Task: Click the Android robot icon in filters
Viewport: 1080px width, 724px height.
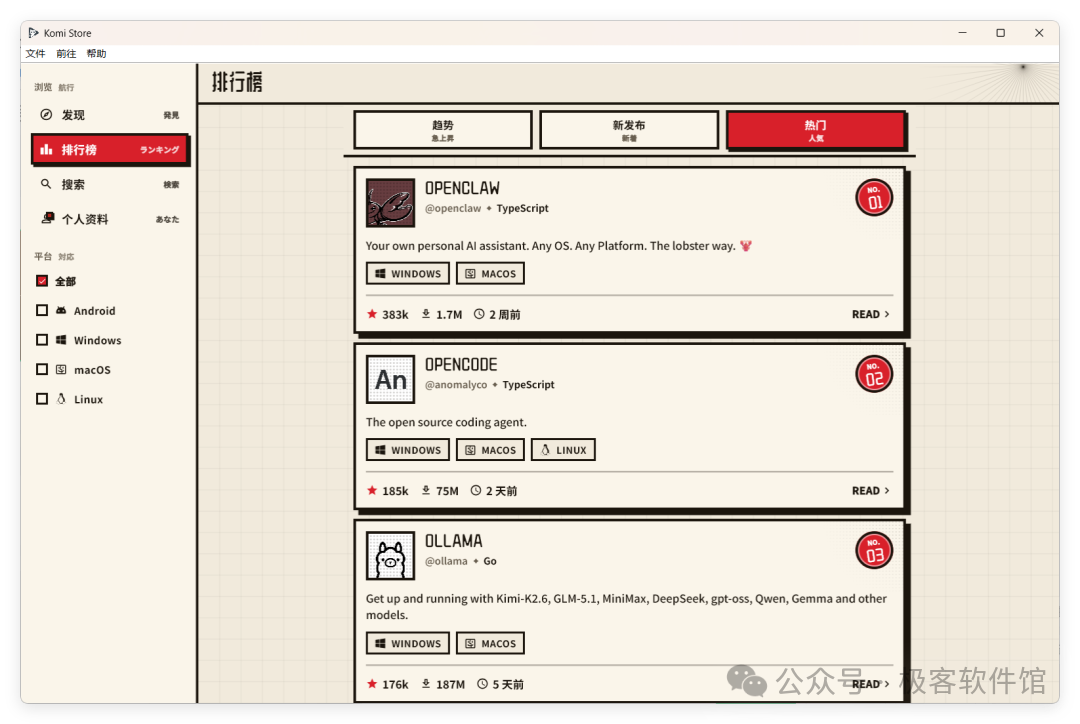Action: [61, 311]
